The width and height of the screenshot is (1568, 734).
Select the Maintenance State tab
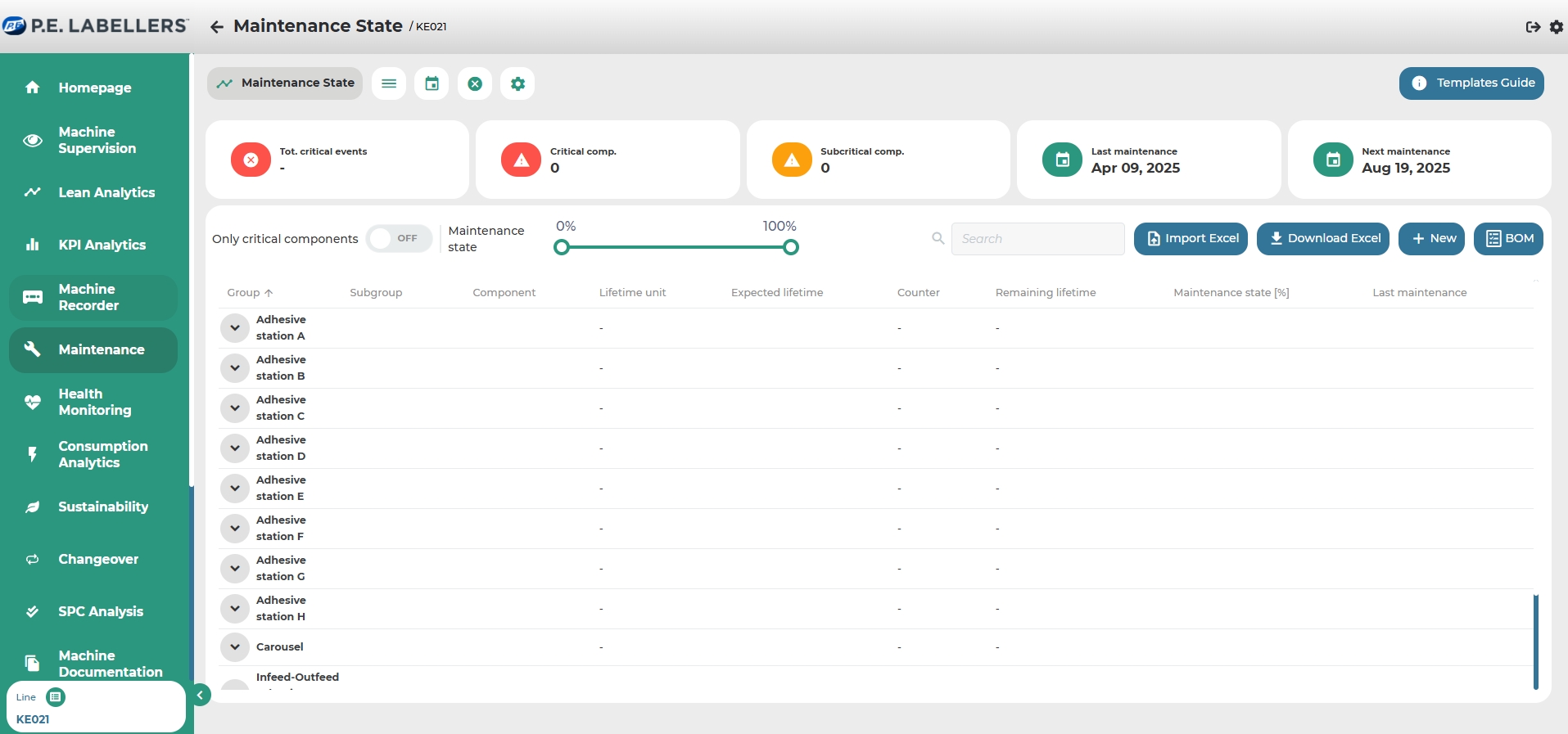coord(285,83)
